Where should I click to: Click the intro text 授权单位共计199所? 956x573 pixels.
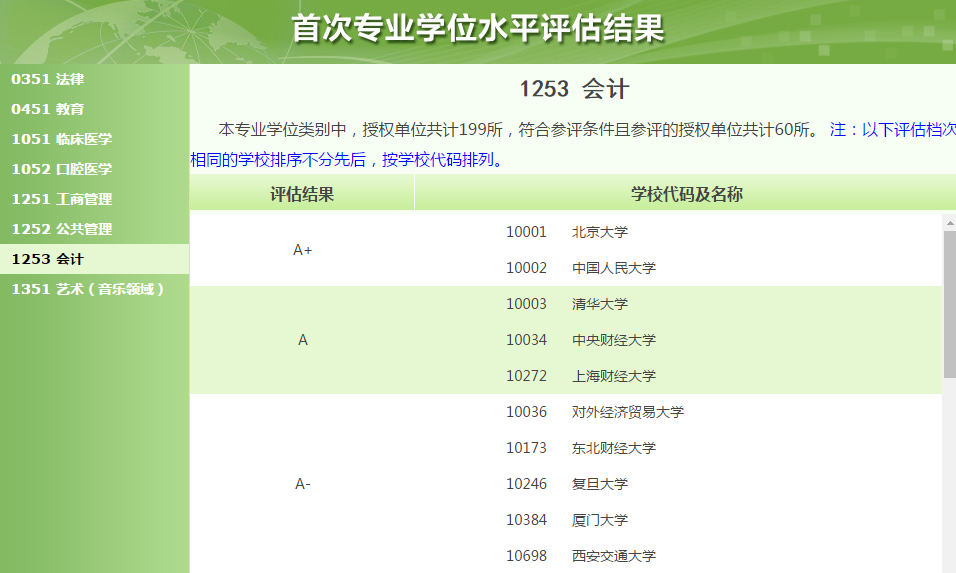click(432, 130)
